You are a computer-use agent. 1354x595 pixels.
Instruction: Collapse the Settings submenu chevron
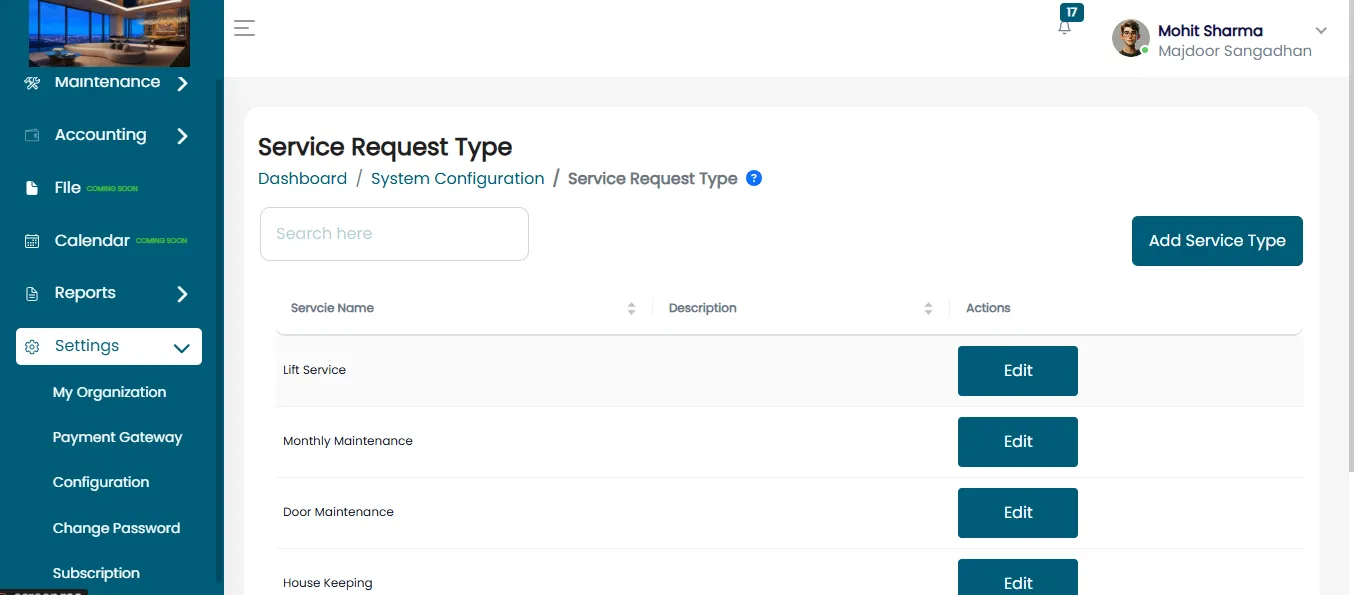coord(181,348)
